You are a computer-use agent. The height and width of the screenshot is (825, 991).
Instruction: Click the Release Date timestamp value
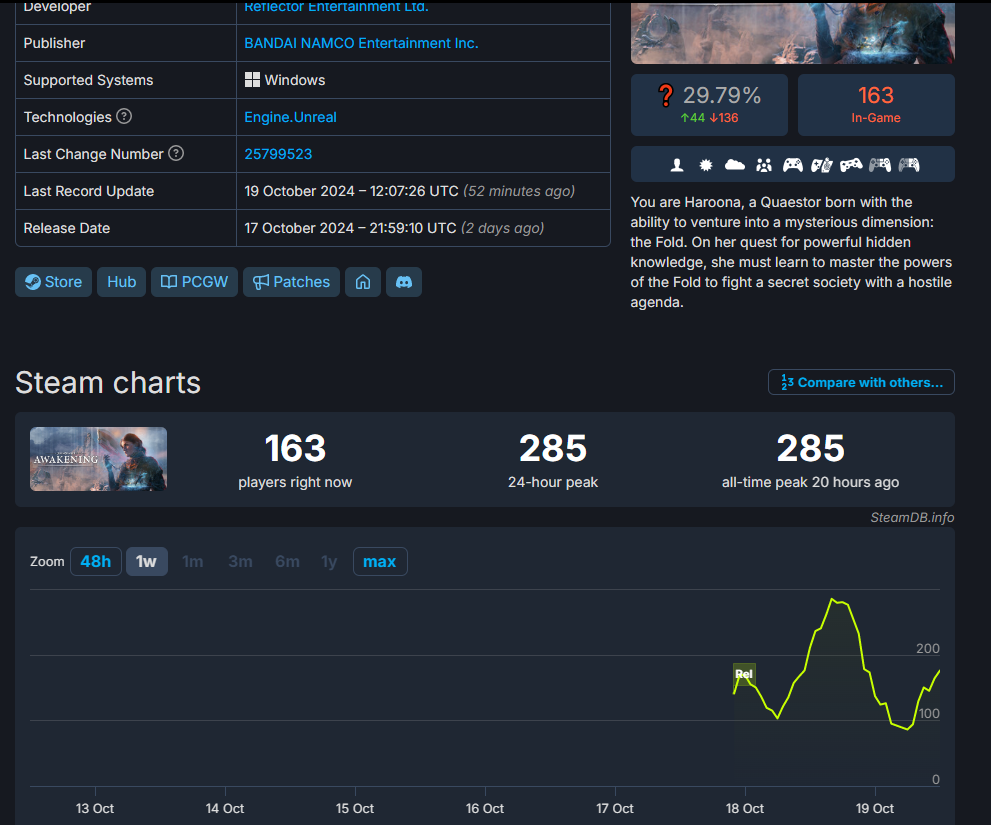point(394,228)
